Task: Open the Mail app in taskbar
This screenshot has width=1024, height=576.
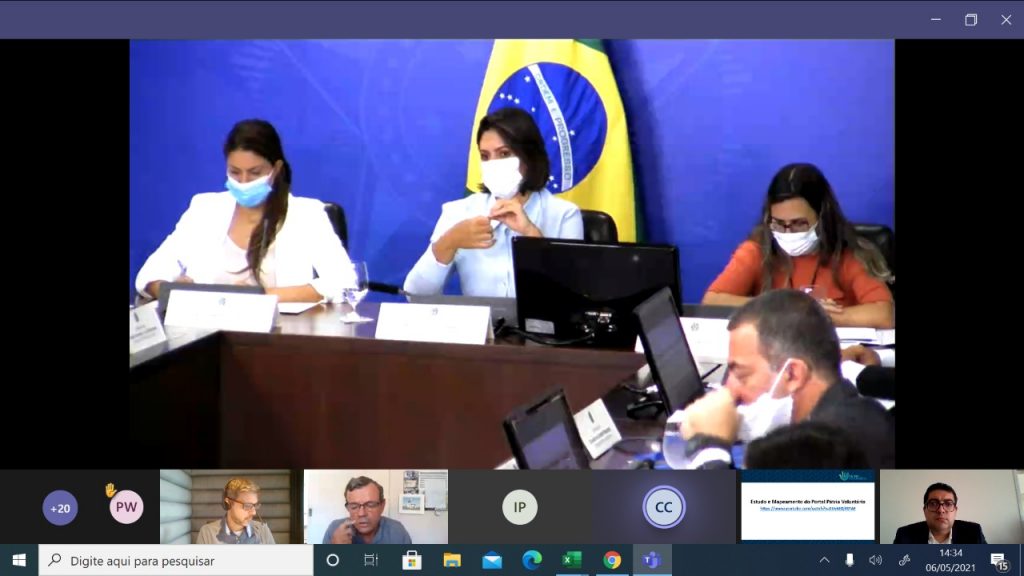Action: [492, 560]
